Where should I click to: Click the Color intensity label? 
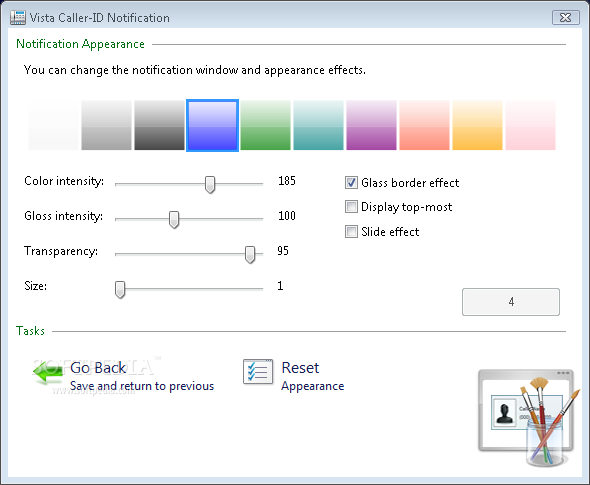point(64,181)
